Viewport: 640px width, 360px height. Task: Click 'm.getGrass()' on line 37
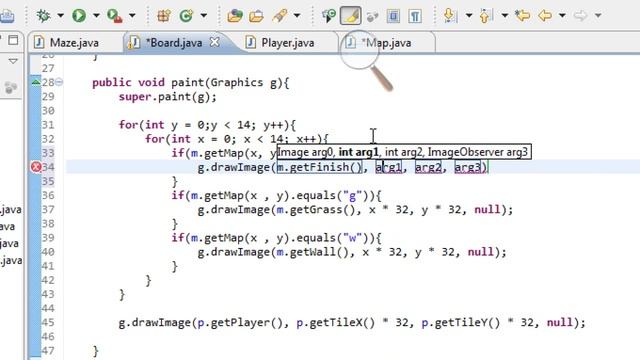coord(316,210)
